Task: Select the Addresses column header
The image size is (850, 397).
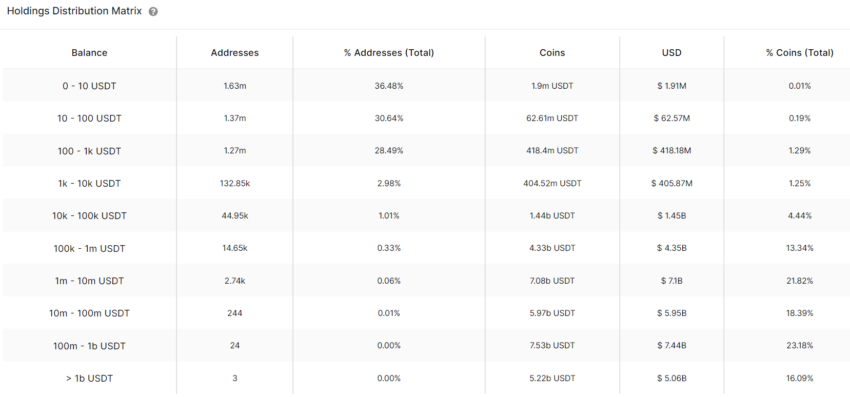Action: click(235, 53)
